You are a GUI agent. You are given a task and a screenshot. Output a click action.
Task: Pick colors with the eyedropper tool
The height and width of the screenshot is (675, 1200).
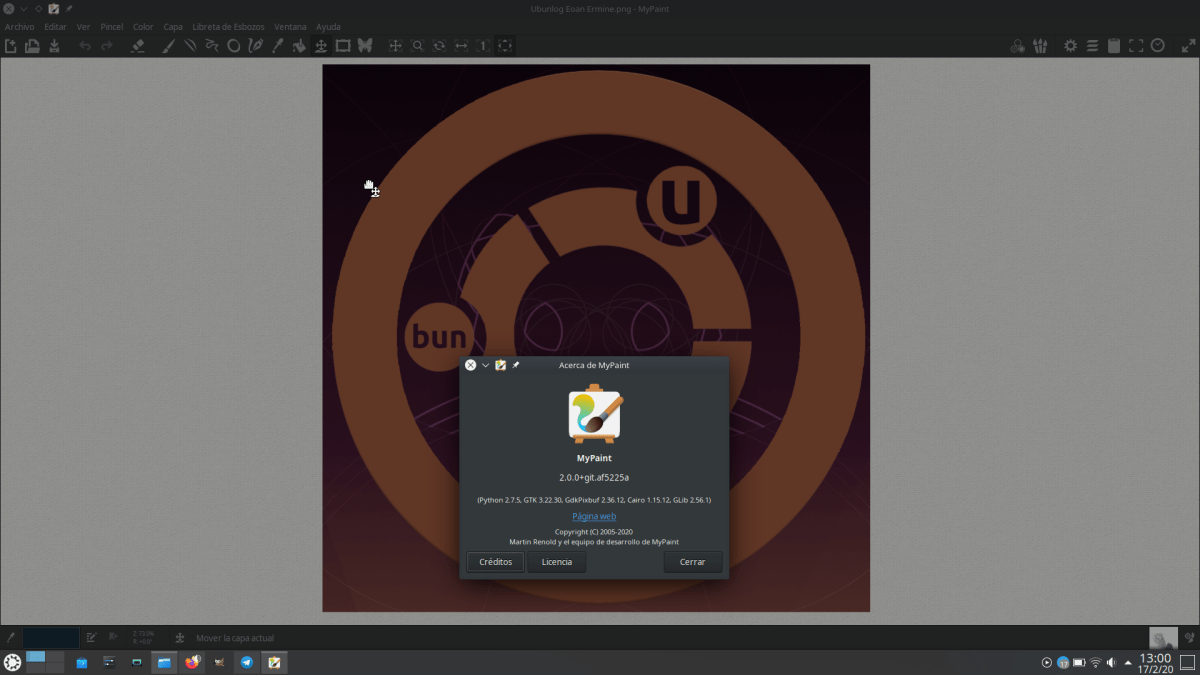click(x=277, y=45)
